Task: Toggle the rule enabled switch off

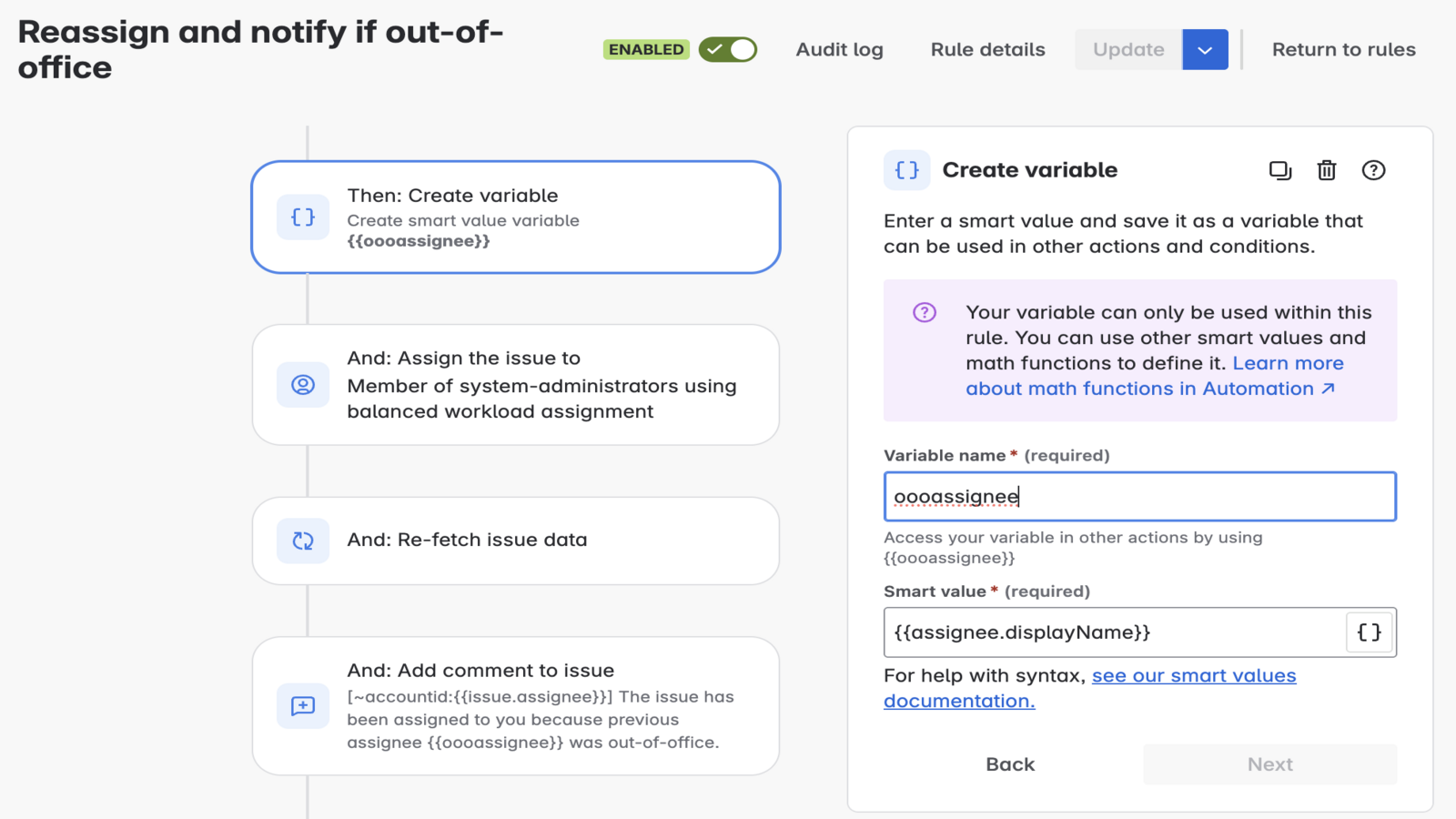Action: tap(728, 50)
